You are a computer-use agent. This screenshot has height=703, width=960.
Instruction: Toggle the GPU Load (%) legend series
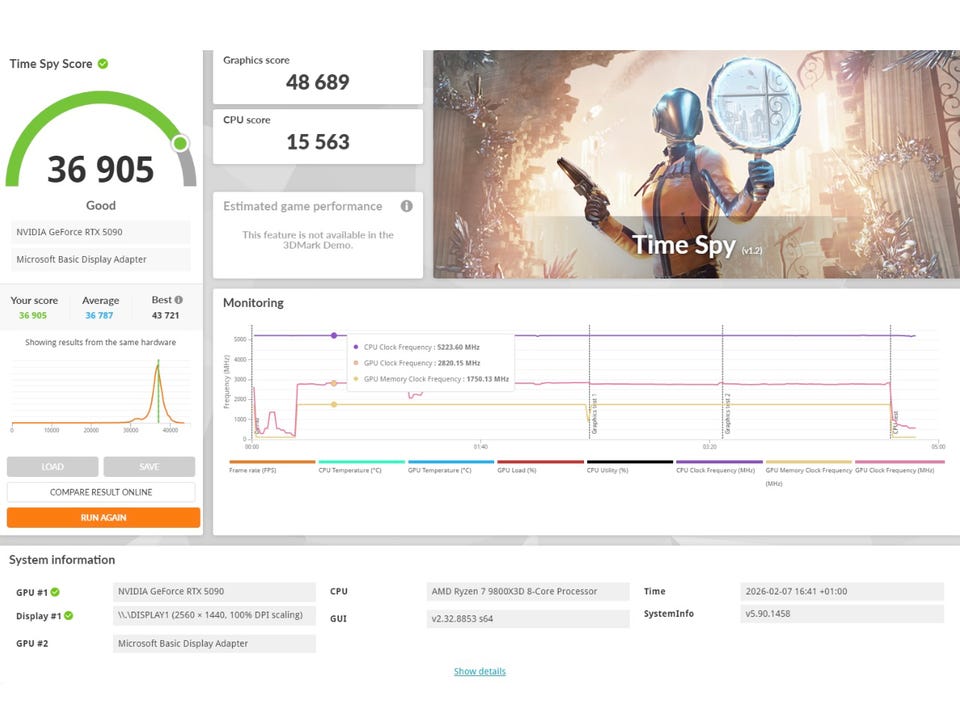(540, 467)
